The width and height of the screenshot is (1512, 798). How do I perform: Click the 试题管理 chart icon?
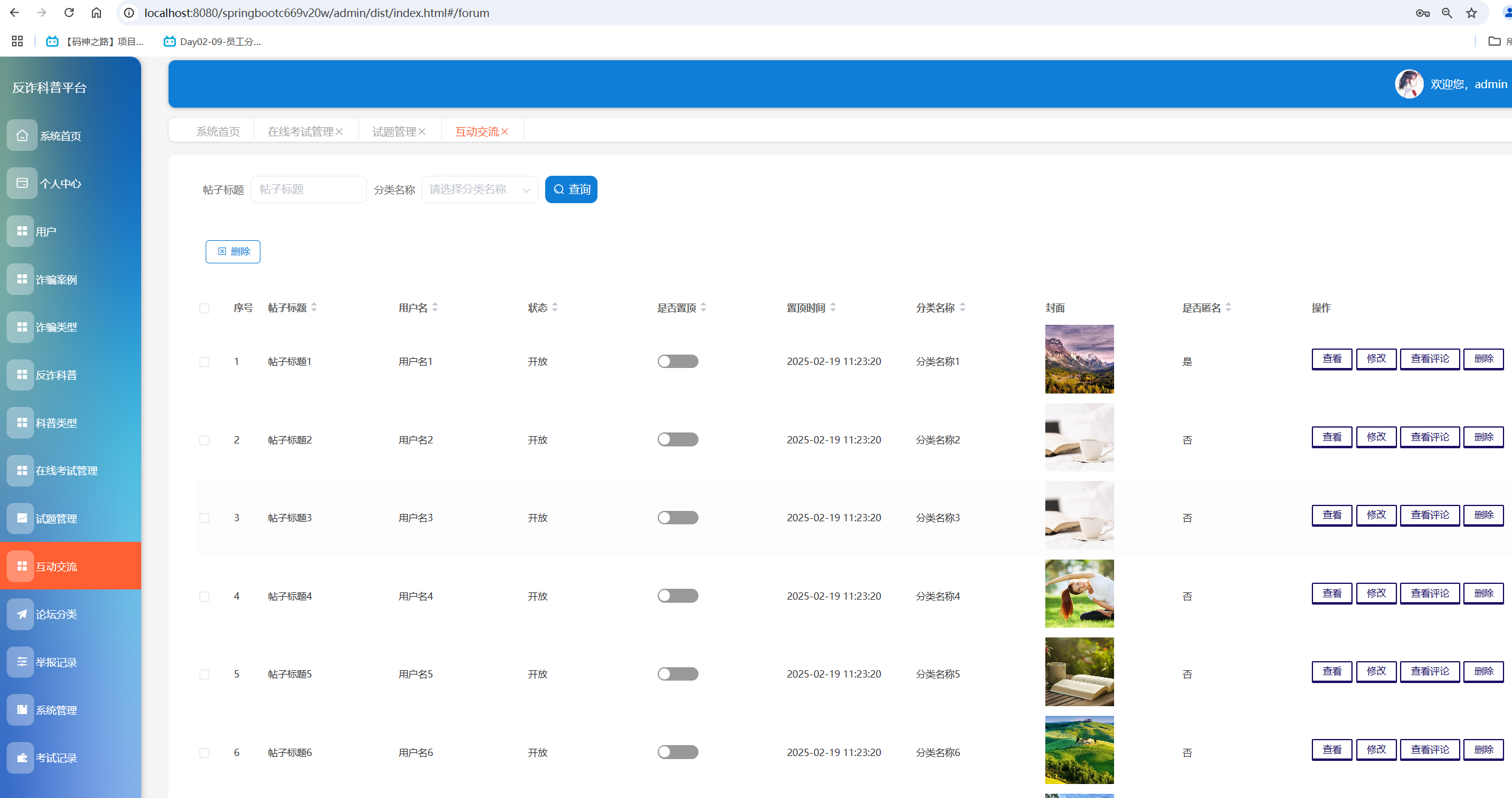tap(22, 518)
